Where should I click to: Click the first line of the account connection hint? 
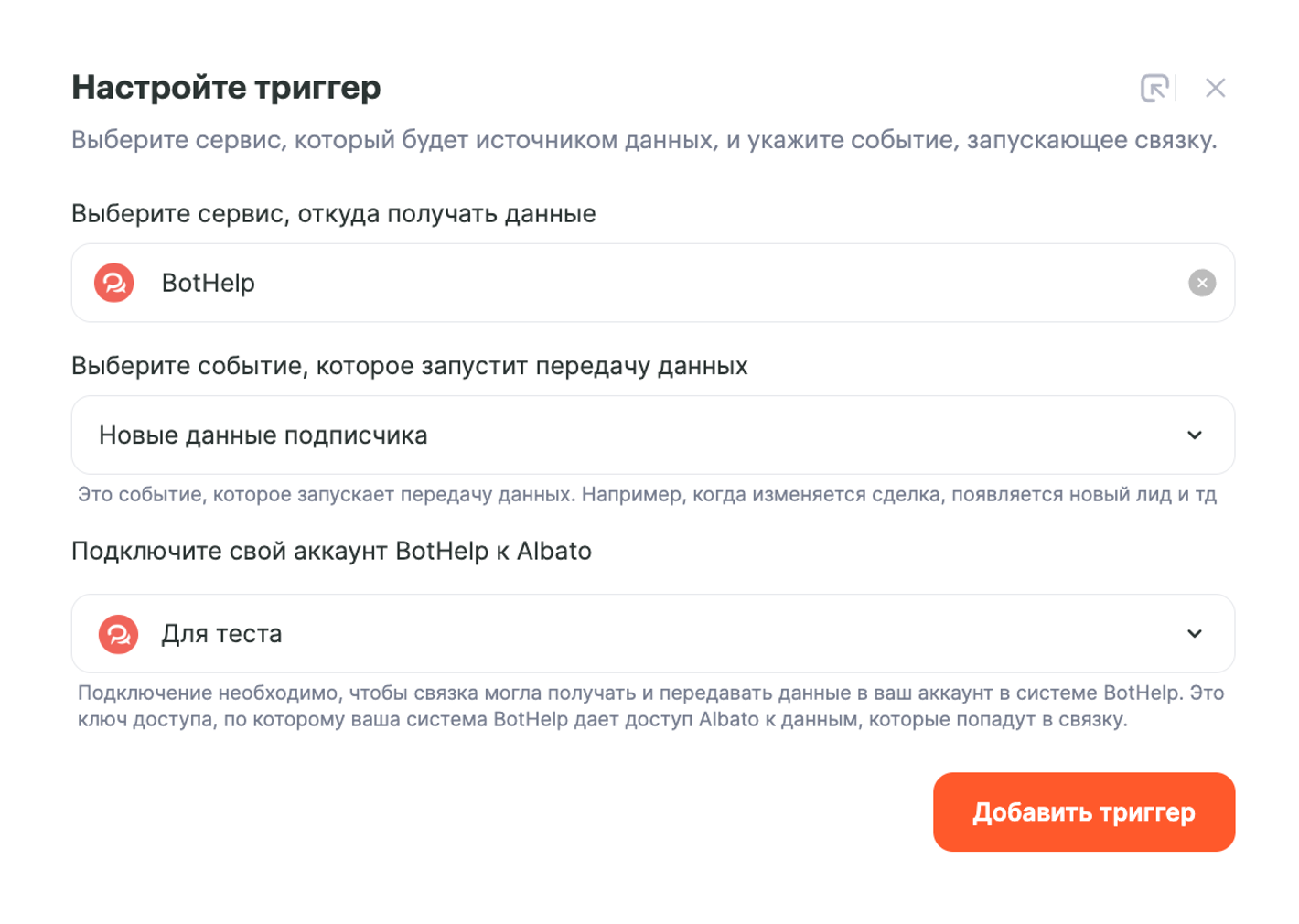point(650,693)
